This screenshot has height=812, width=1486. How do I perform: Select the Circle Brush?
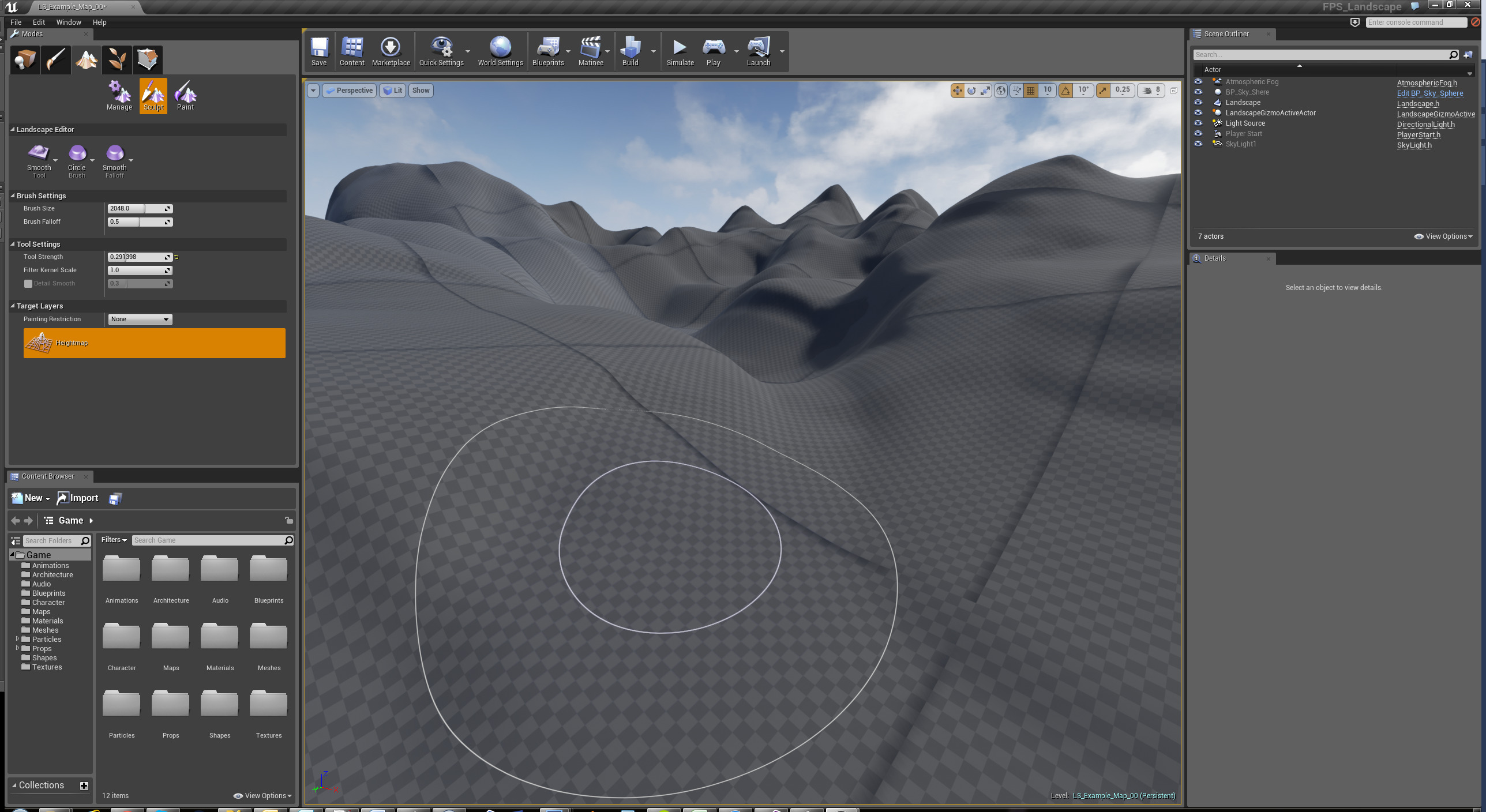pos(77,159)
